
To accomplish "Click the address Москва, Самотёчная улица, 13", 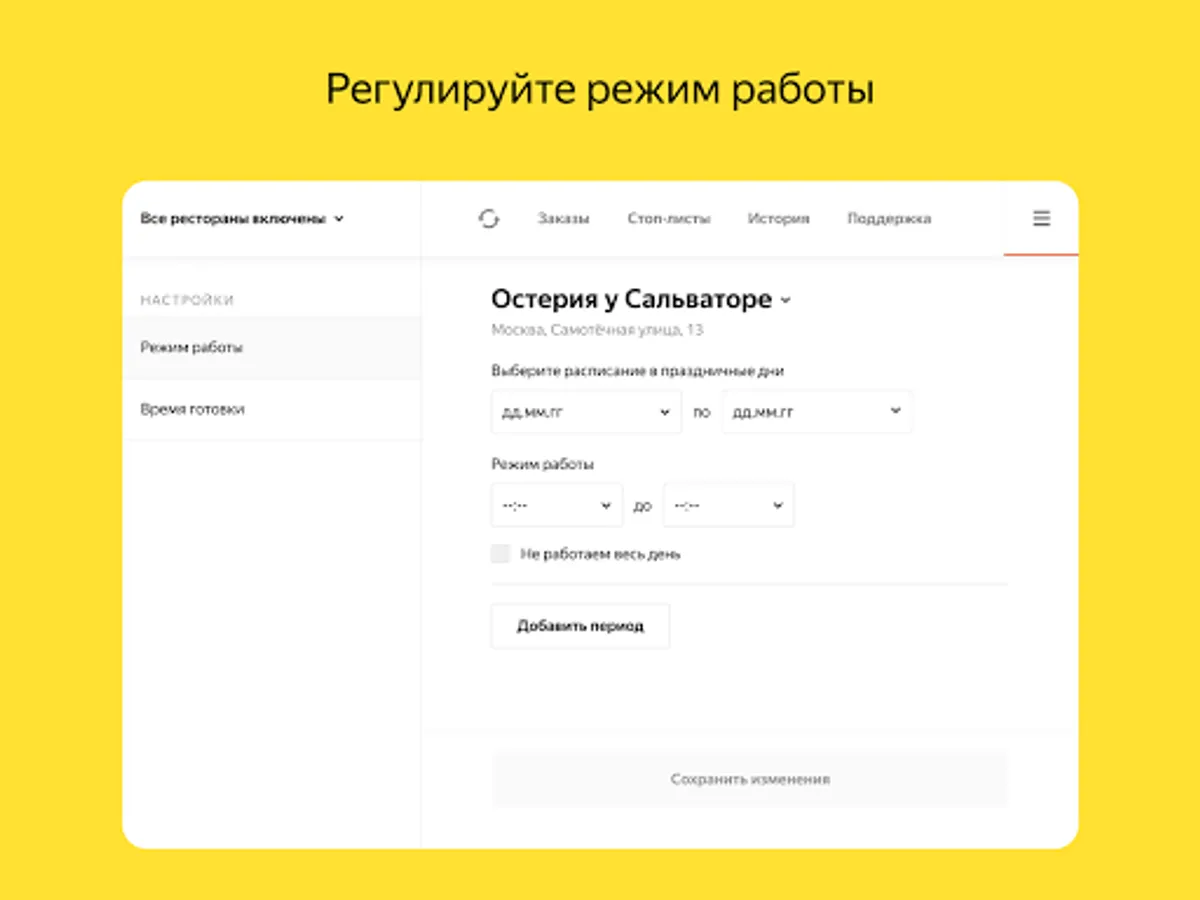I will pyautogui.click(x=597, y=330).
